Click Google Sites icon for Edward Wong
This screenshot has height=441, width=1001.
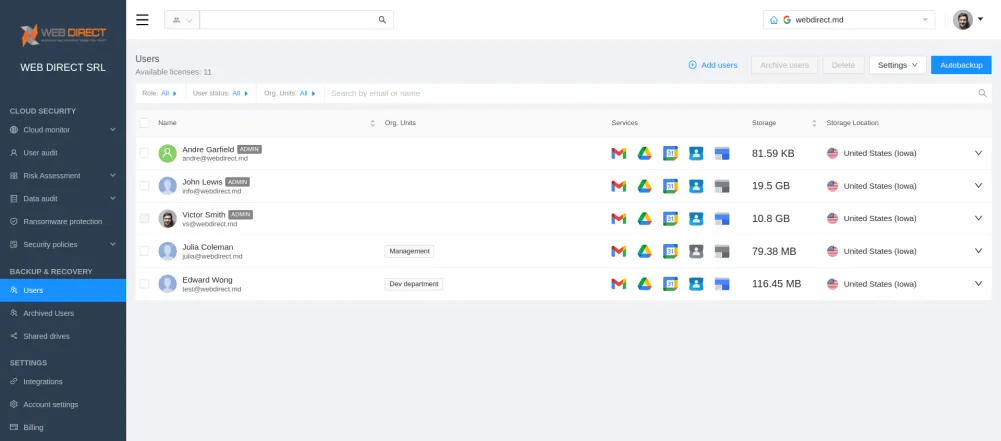point(722,284)
